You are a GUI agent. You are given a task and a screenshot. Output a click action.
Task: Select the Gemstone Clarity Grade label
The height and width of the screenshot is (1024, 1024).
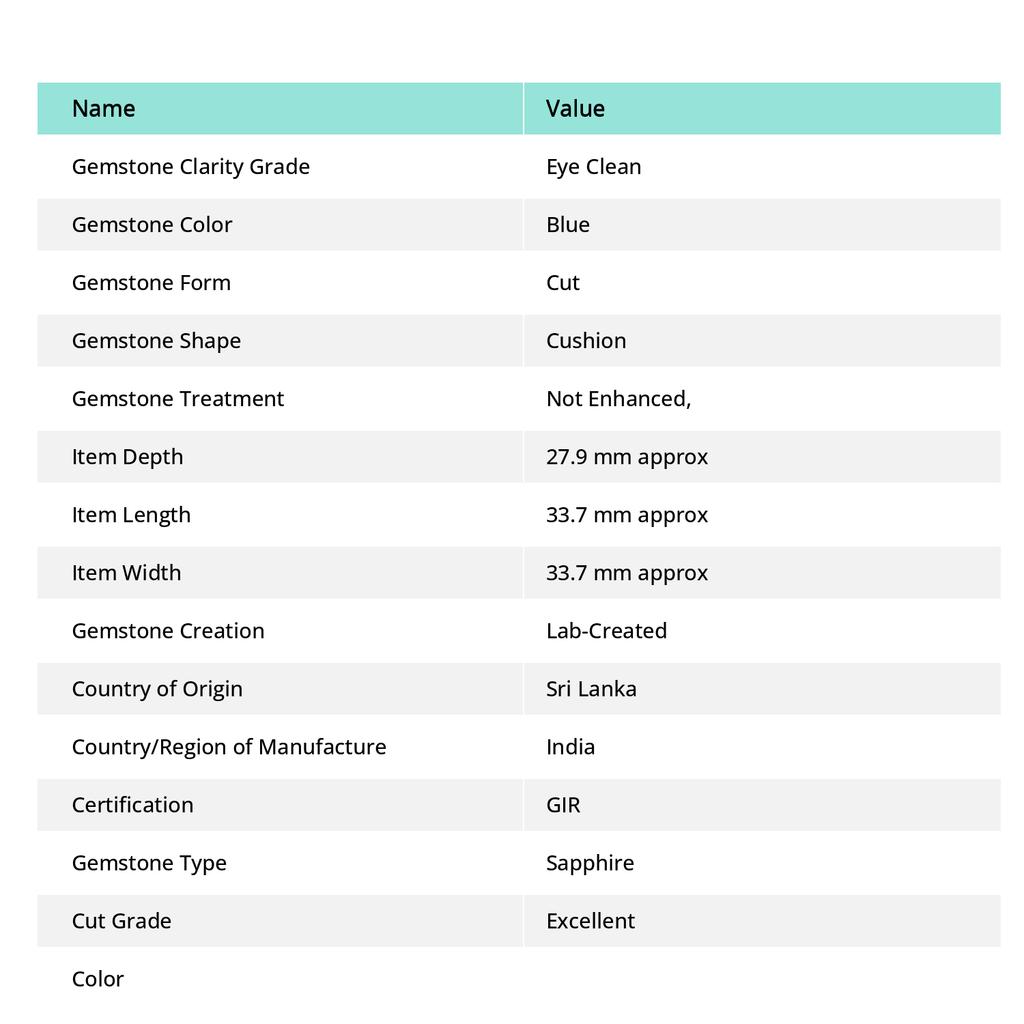coord(191,167)
